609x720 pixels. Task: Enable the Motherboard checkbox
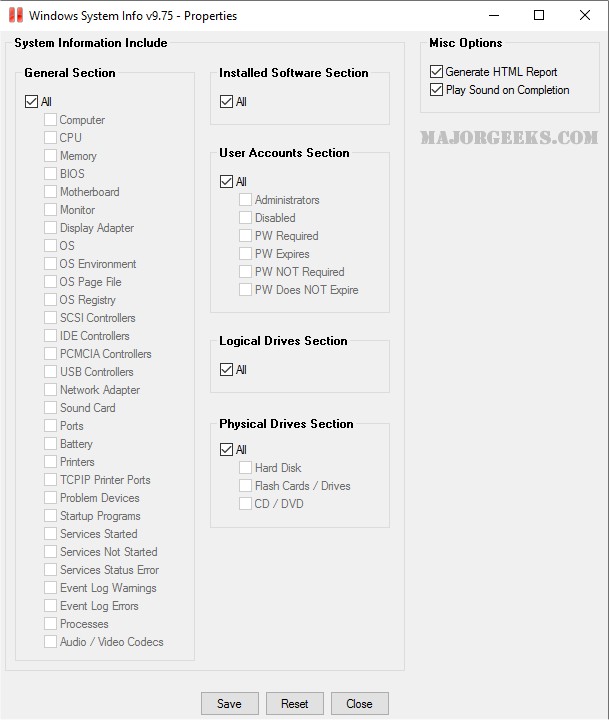pos(50,192)
